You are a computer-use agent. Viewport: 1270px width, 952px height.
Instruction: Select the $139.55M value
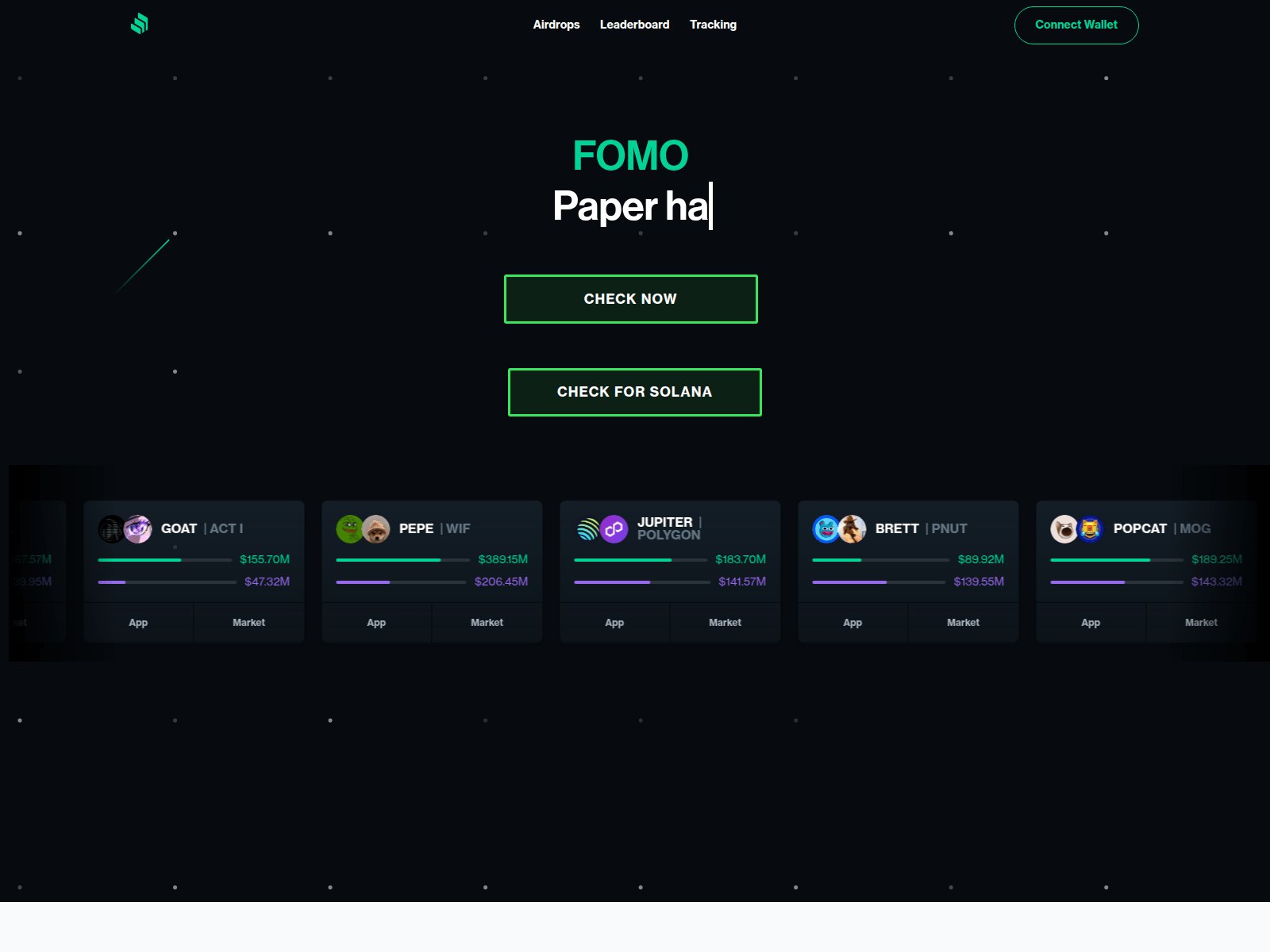(979, 582)
